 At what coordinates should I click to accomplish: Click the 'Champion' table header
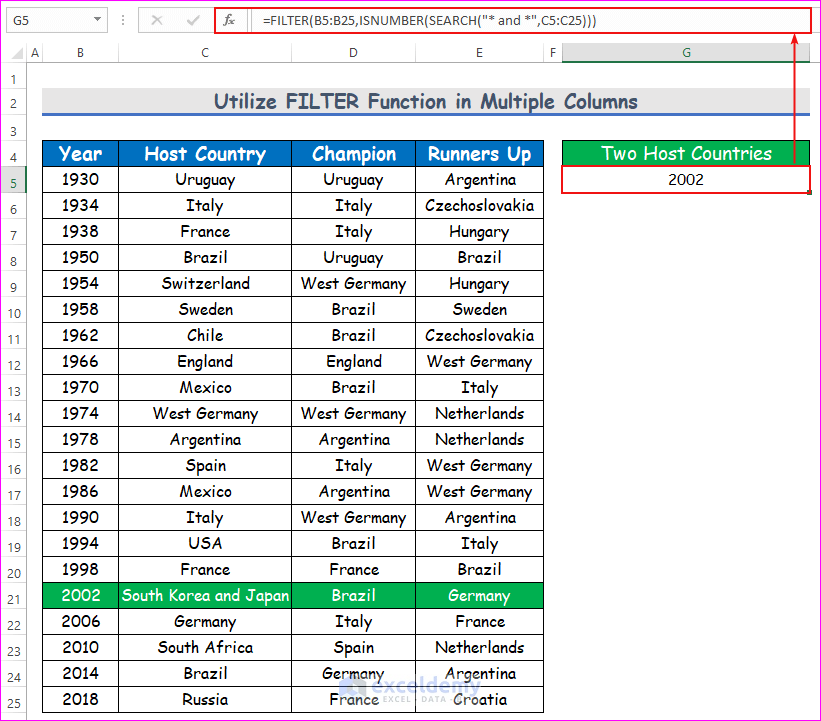click(x=353, y=154)
